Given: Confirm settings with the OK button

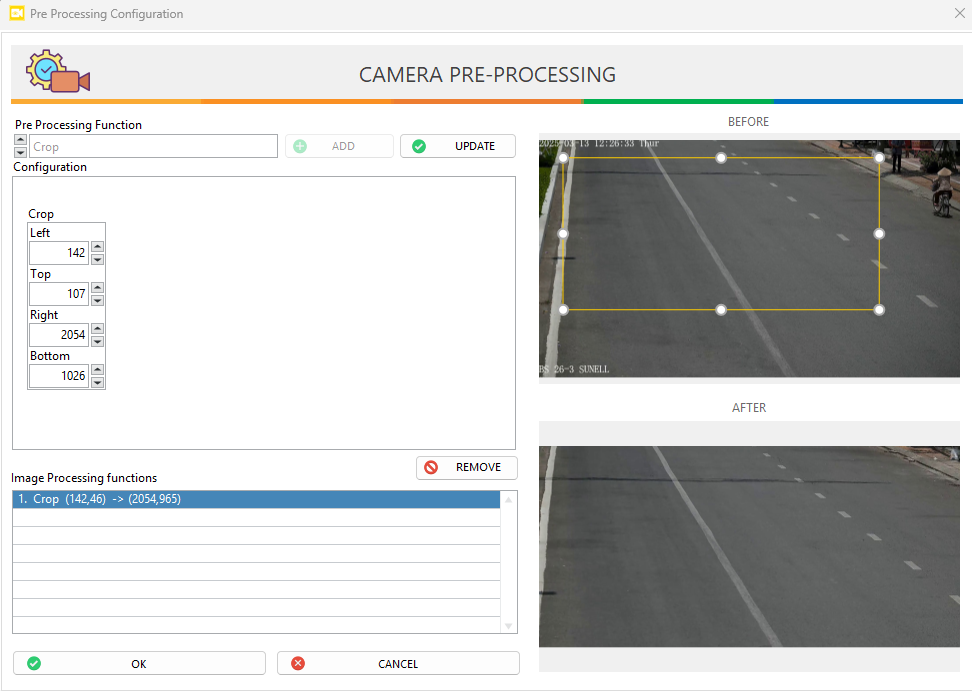Looking at the screenshot, I should click(x=139, y=664).
